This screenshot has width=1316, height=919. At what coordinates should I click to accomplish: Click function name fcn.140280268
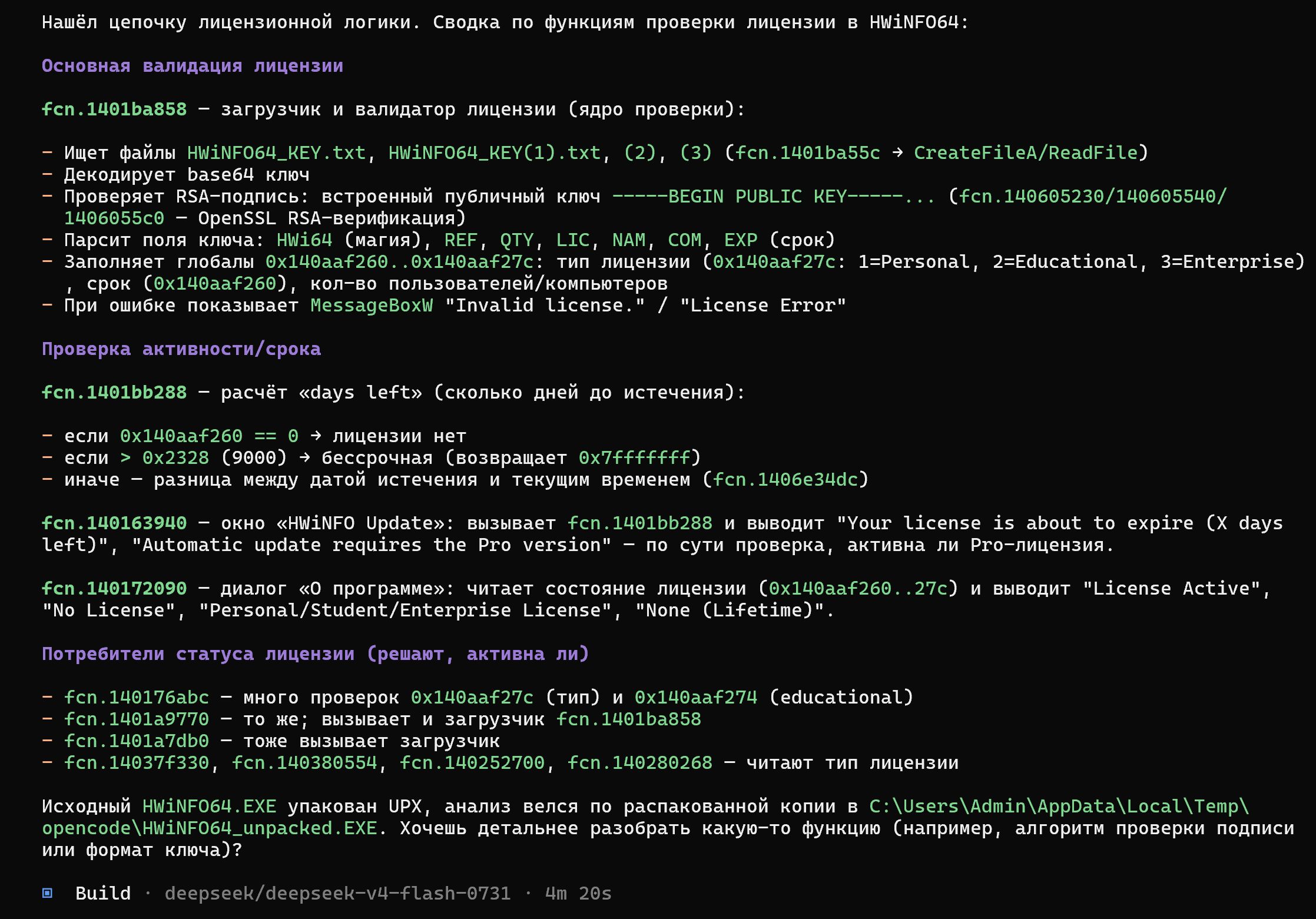tap(640, 763)
